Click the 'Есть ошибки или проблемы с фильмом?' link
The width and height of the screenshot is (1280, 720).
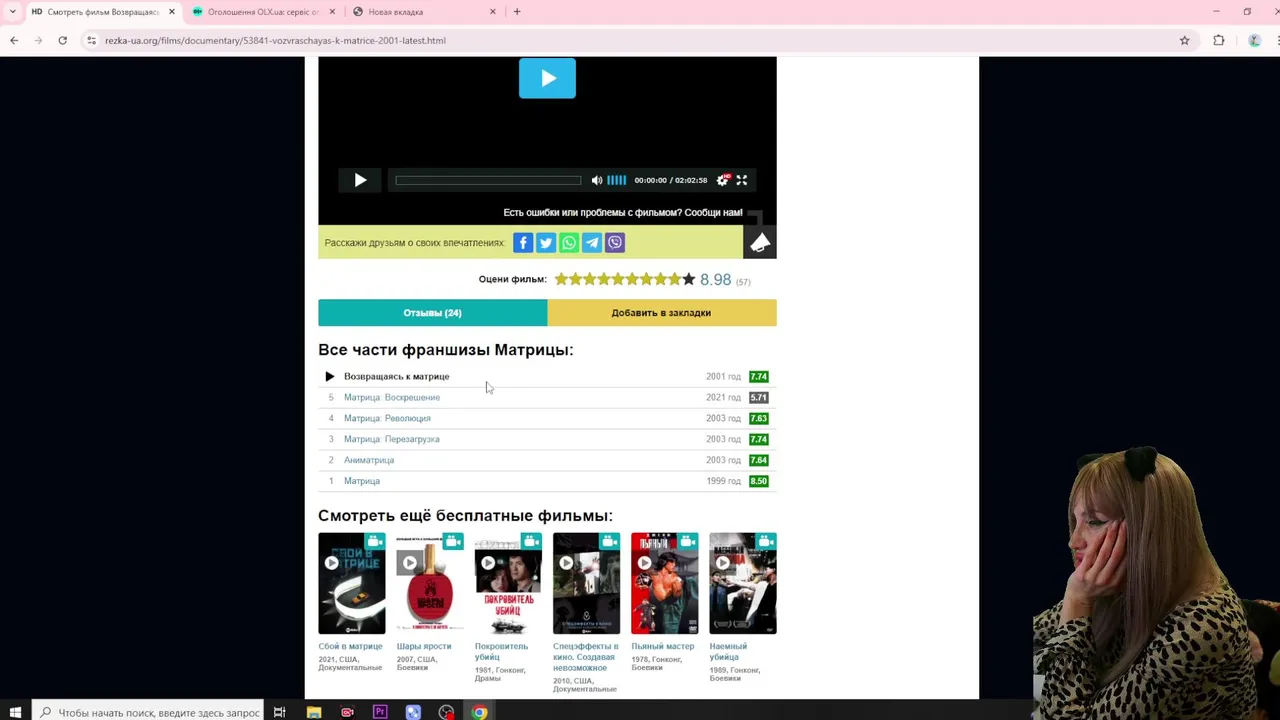(x=623, y=213)
